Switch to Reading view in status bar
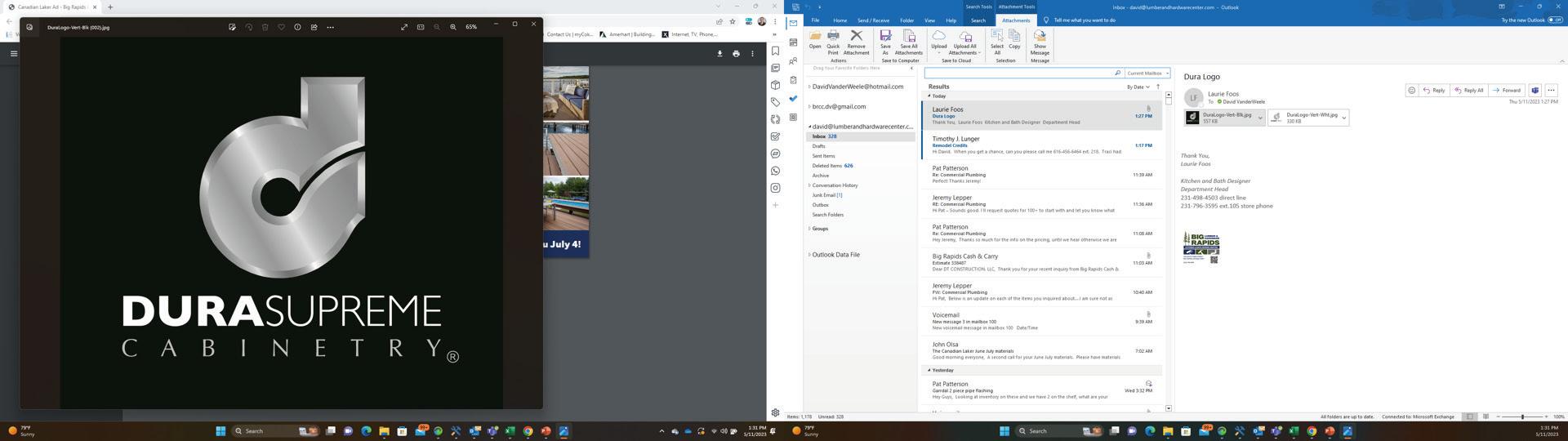This screenshot has width=1568, height=441. [x=1486, y=417]
